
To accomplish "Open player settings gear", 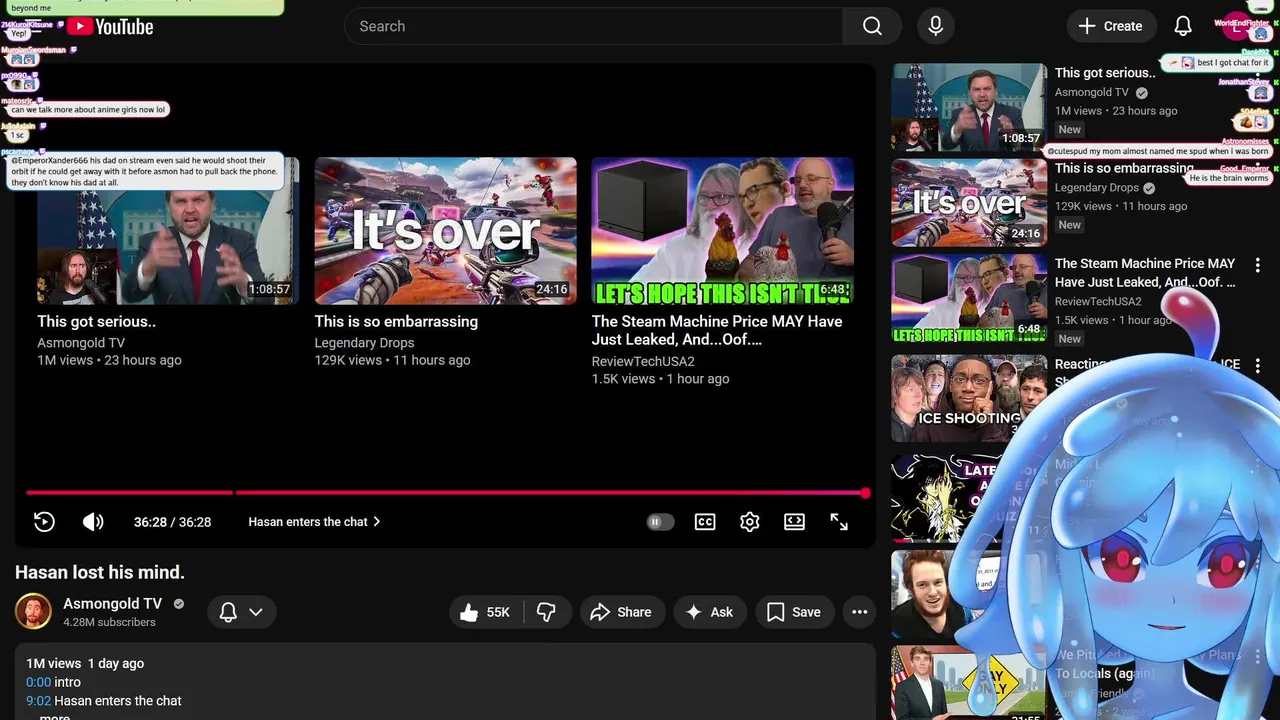I will [x=750, y=521].
